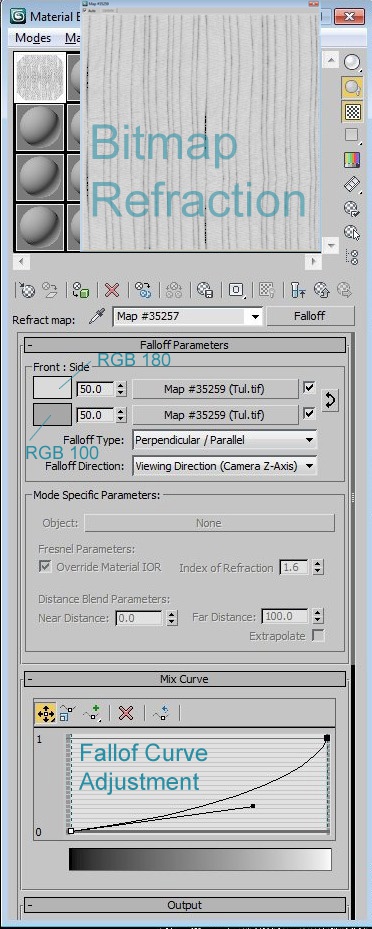Click the Falloff map type button
372x929 pixels.
point(310,316)
